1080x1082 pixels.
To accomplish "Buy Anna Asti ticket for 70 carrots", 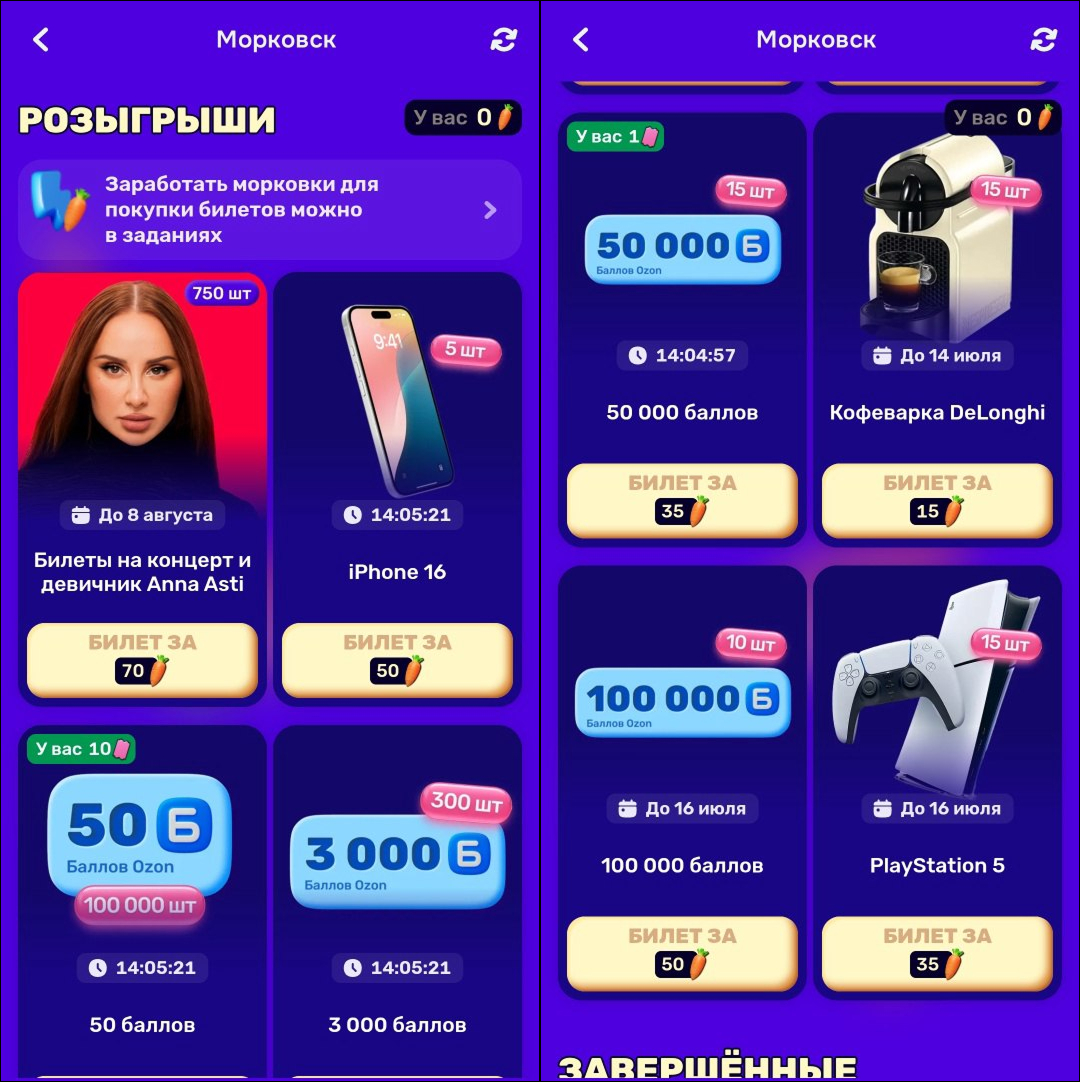I will pyautogui.click(x=142, y=659).
